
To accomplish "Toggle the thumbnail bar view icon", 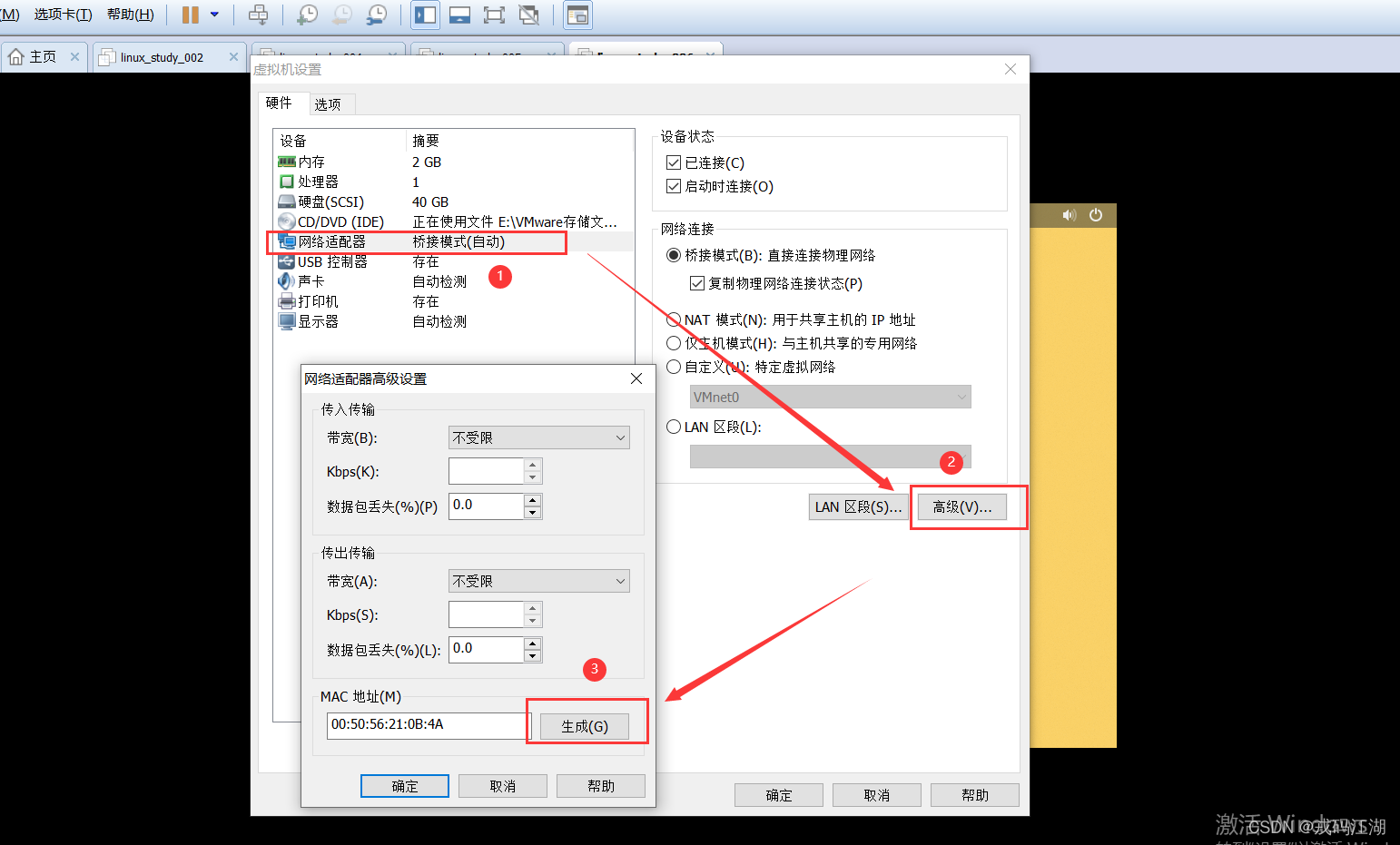I will point(460,15).
